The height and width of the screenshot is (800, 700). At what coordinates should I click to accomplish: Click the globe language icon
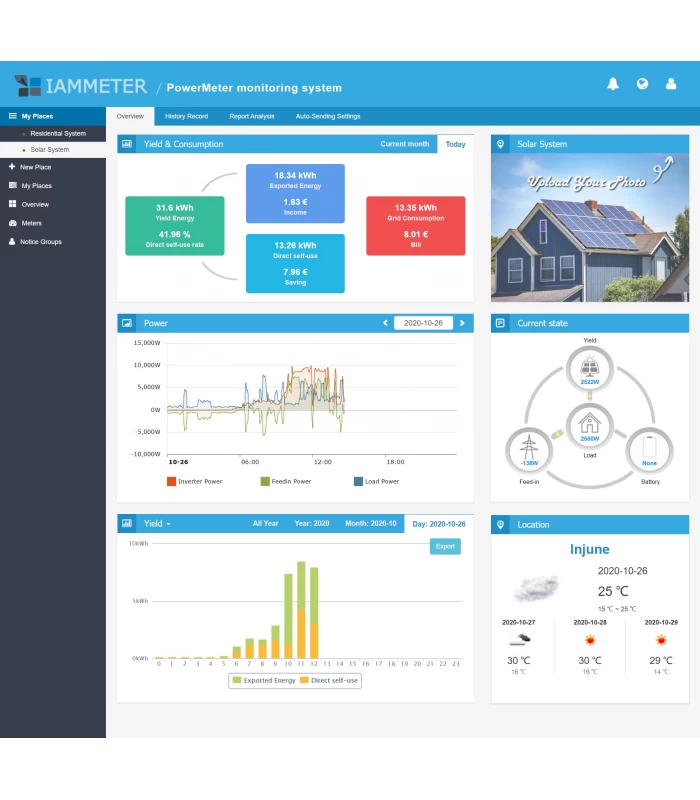[642, 84]
